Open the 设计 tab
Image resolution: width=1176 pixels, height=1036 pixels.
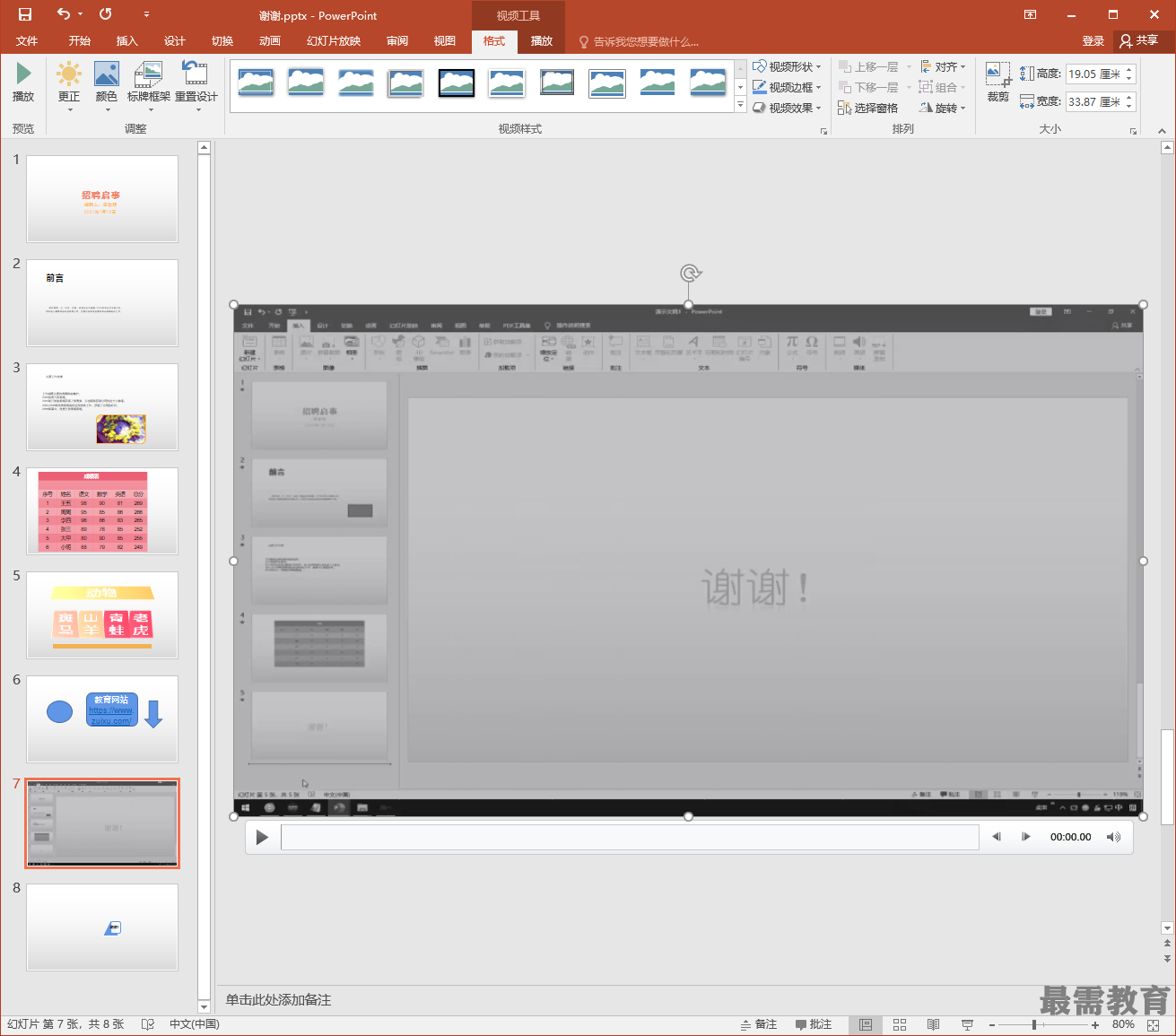click(175, 41)
